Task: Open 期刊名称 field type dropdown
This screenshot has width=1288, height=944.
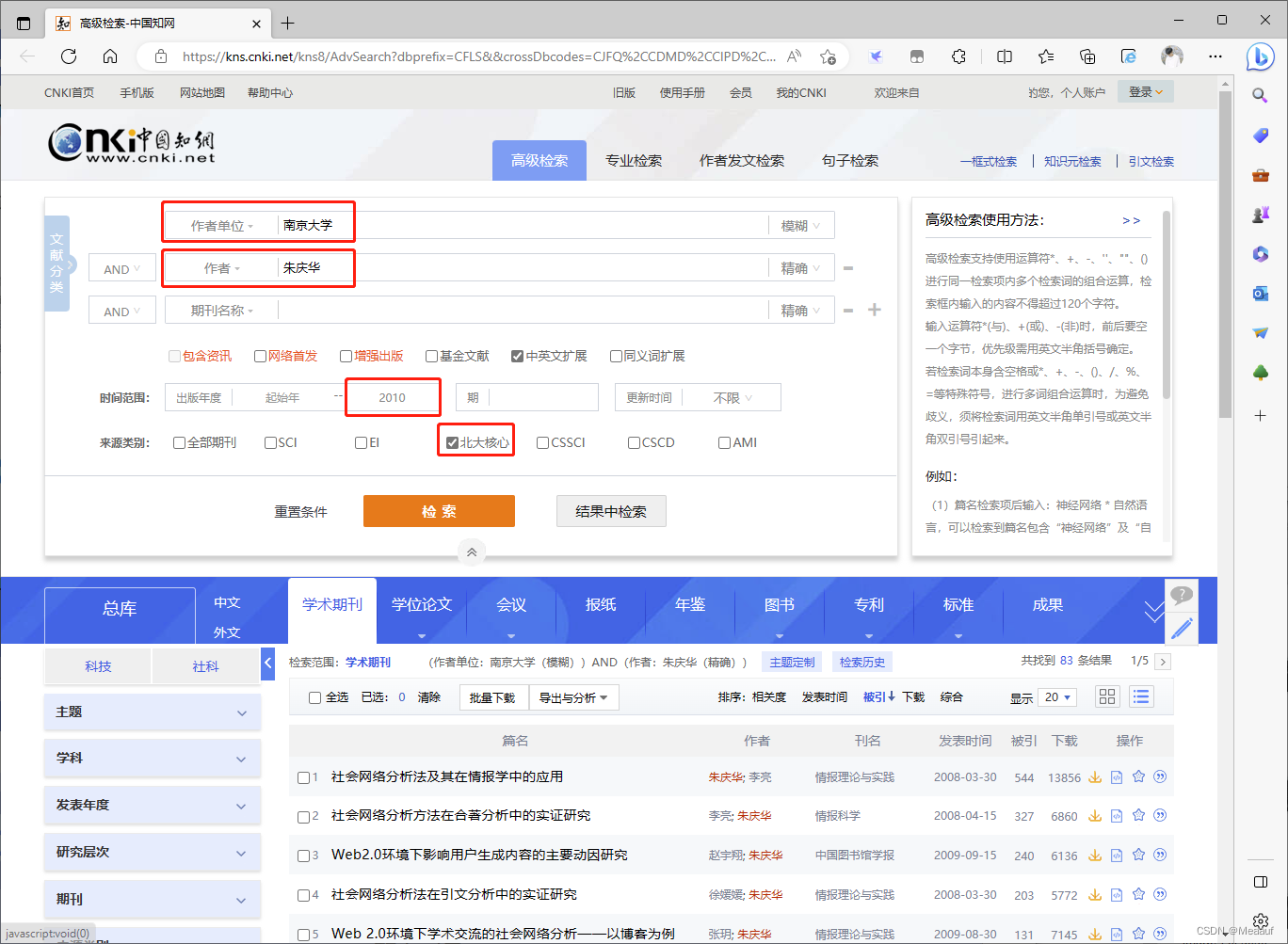Action: click(x=222, y=311)
